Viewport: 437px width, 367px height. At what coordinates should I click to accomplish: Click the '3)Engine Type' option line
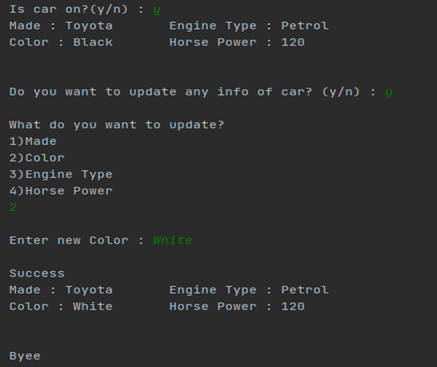(61, 175)
